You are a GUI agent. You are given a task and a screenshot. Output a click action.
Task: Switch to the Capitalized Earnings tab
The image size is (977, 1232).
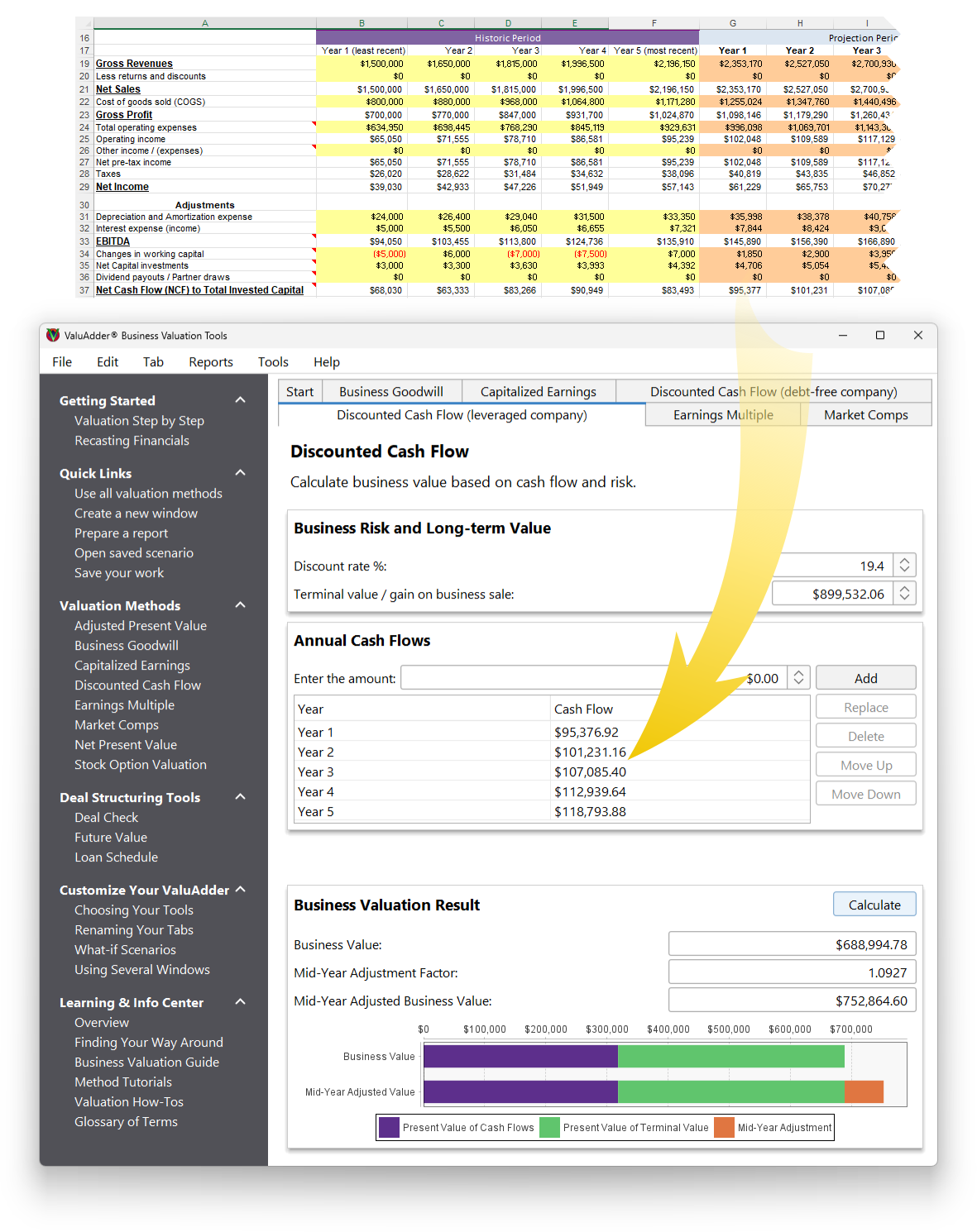pyautogui.click(x=539, y=392)
